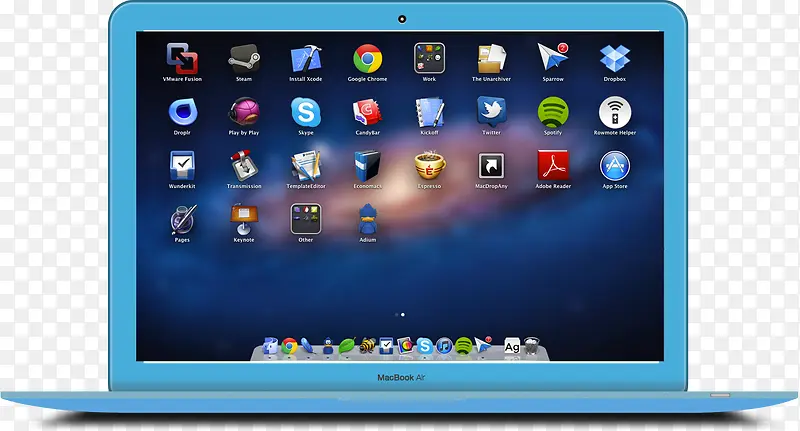Open the Espresso app icon
This screenshot has width=800, height=431.
(429, 166)
